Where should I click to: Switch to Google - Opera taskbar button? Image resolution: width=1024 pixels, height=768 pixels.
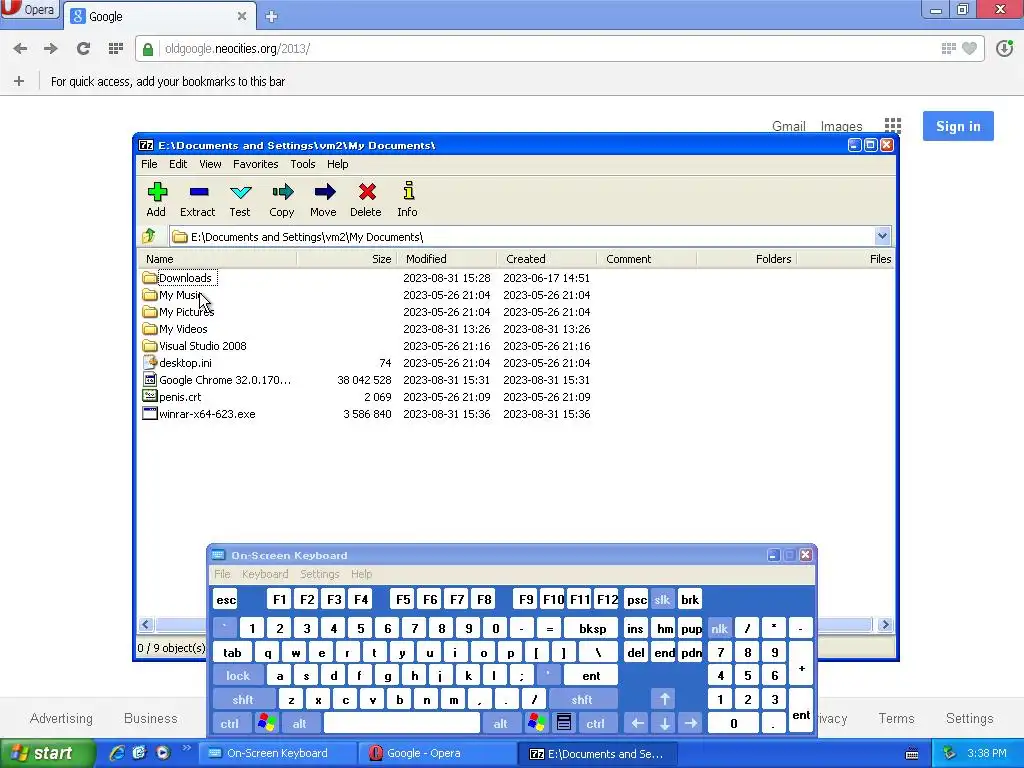coord(436,753)
